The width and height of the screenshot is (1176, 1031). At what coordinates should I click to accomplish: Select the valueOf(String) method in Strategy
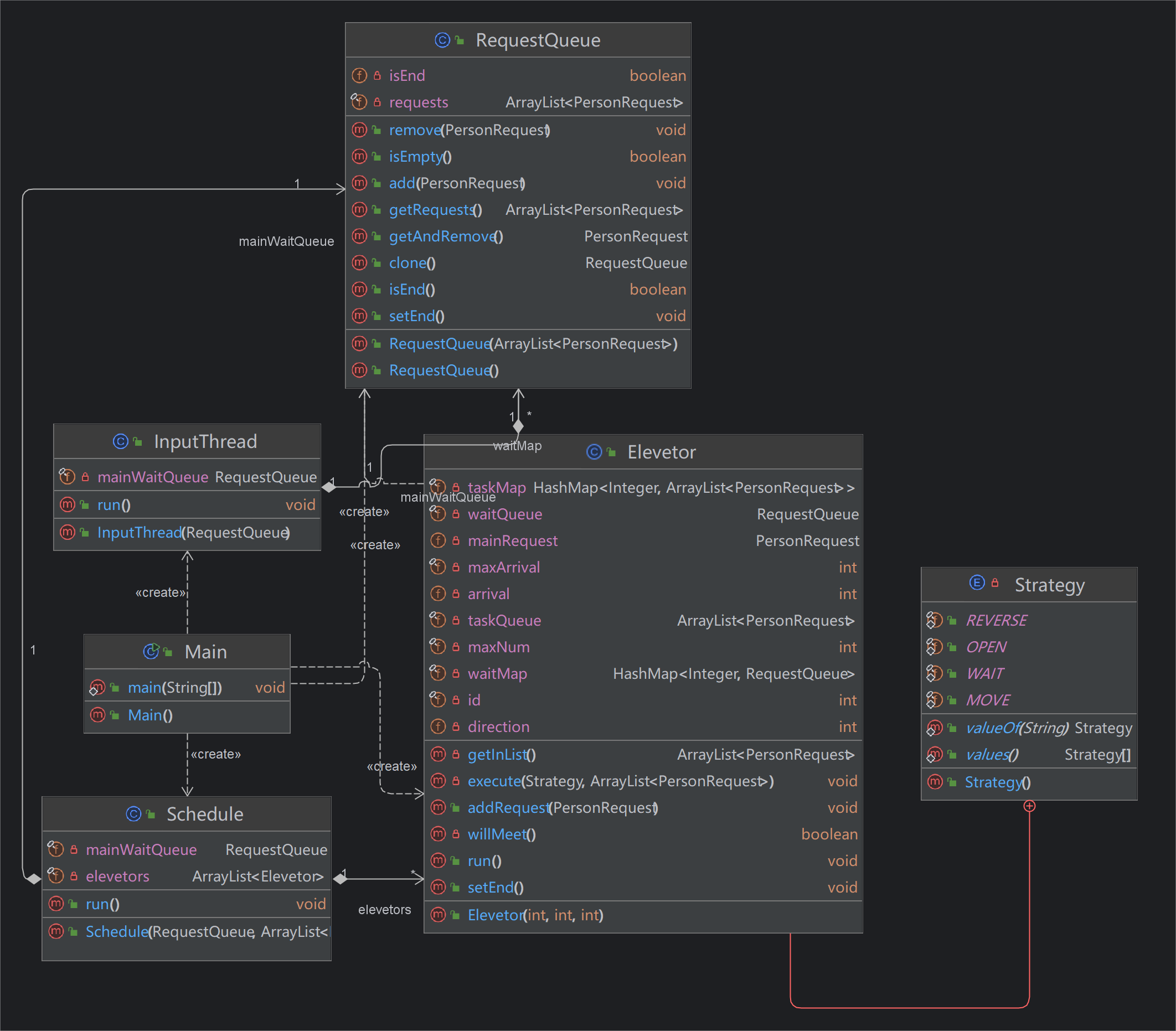pyautogui.click(x=1029, y=728)
